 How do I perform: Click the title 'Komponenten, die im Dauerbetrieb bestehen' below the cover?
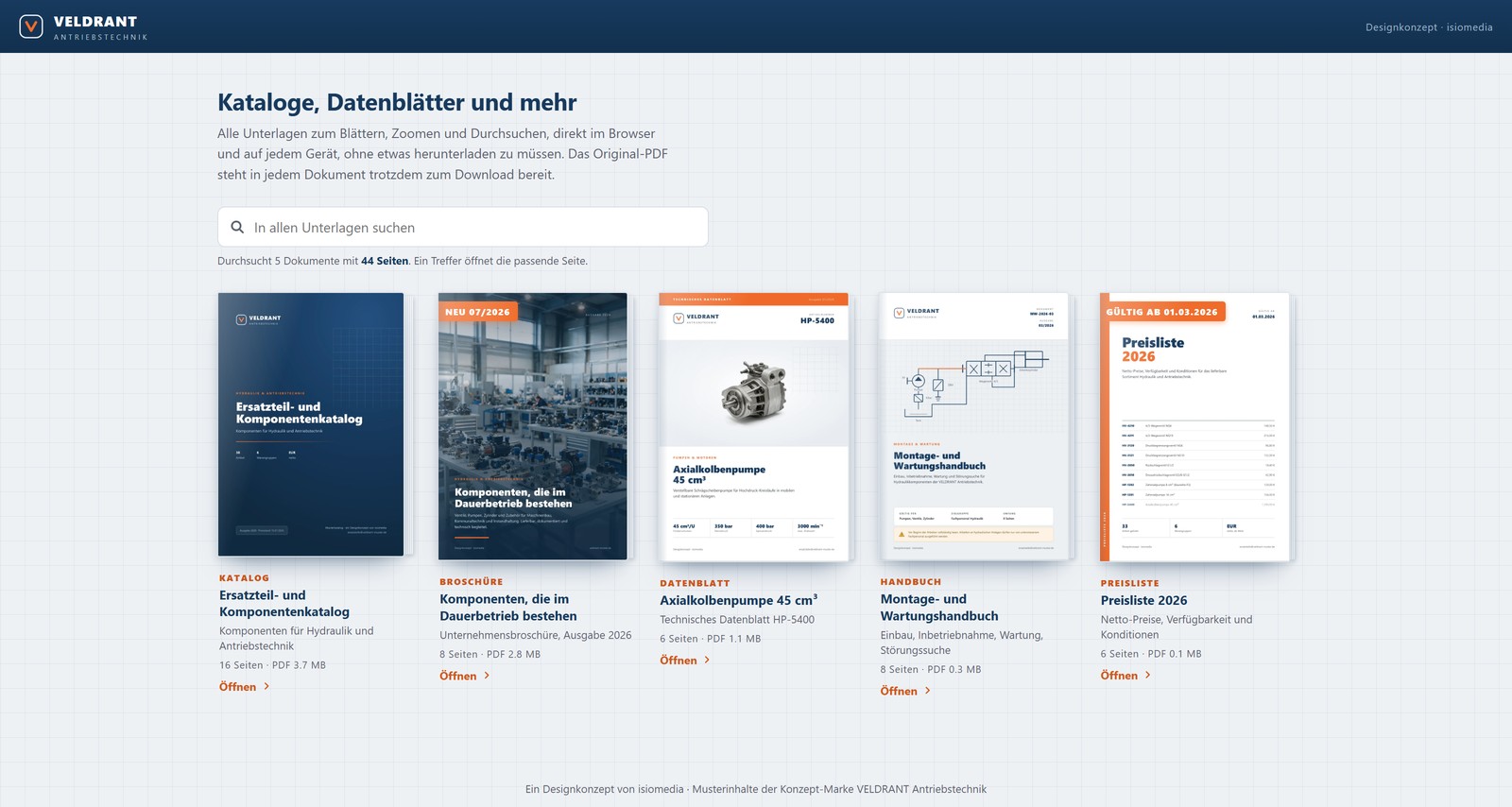(x=508, y=608)
